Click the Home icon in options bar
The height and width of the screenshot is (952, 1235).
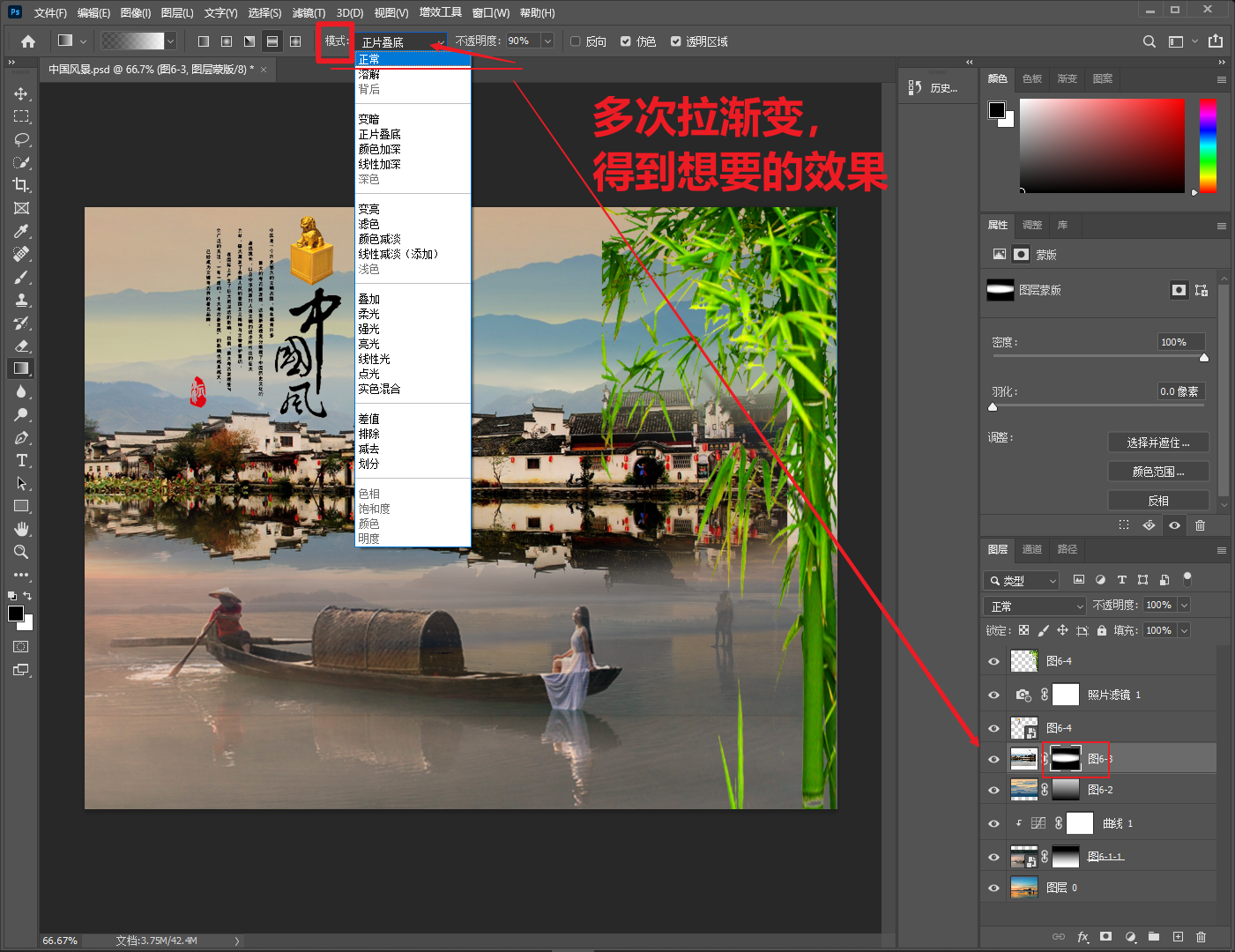28,41
